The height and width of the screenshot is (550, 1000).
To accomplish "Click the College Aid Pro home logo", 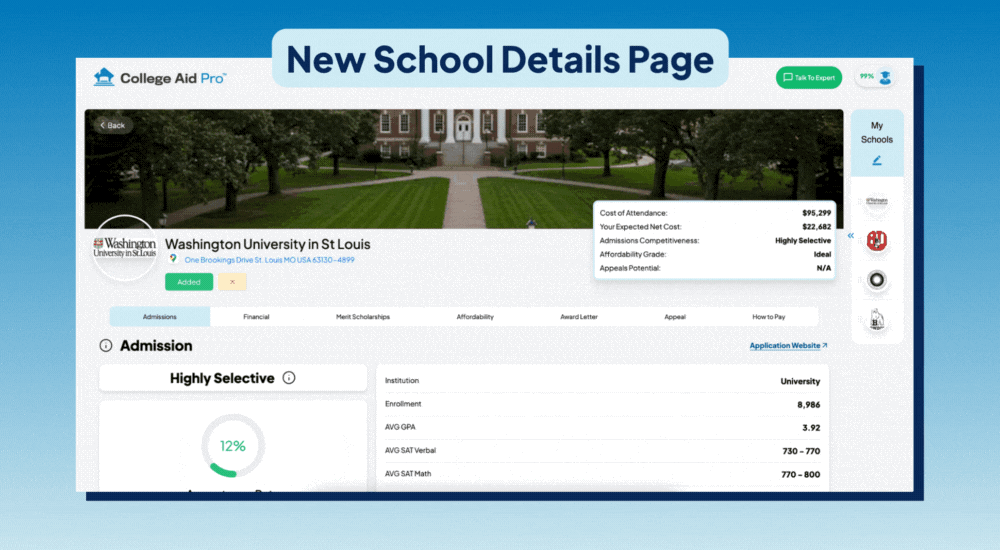I will (159, 78).
